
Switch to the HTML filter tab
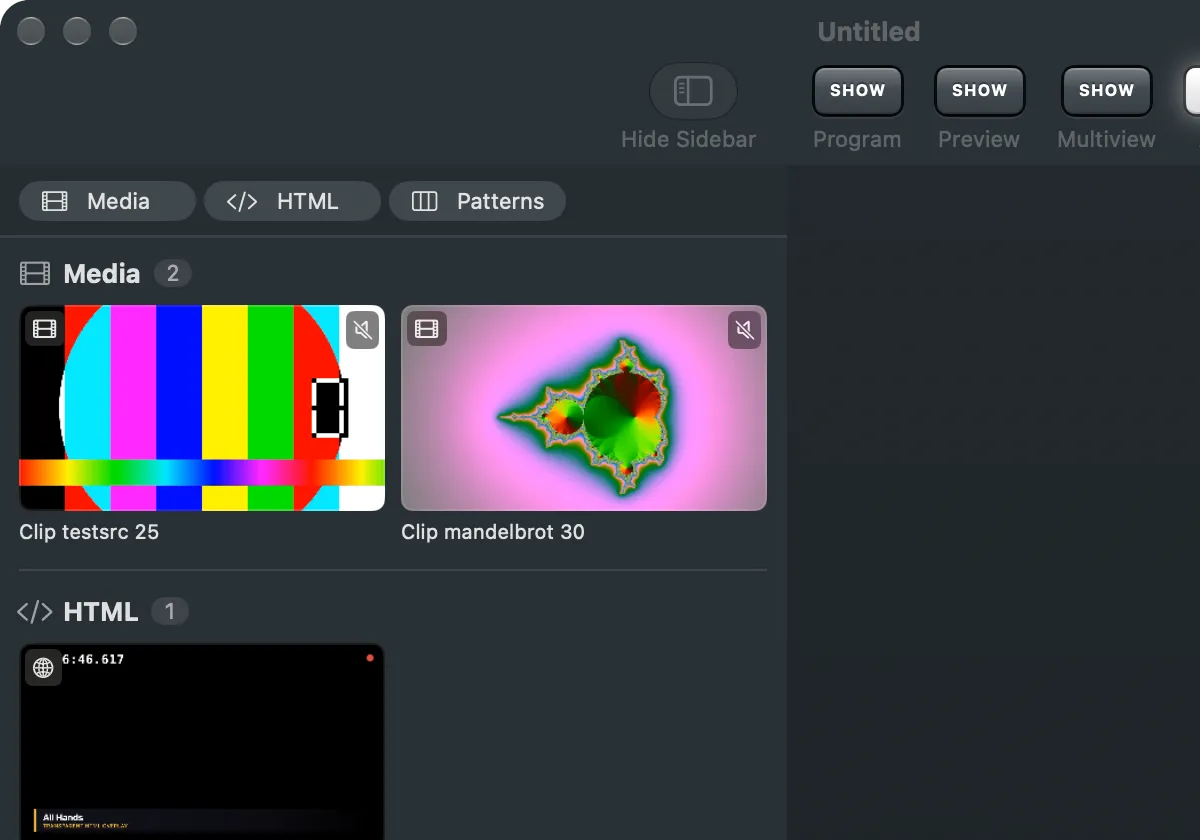pos(292,201)
